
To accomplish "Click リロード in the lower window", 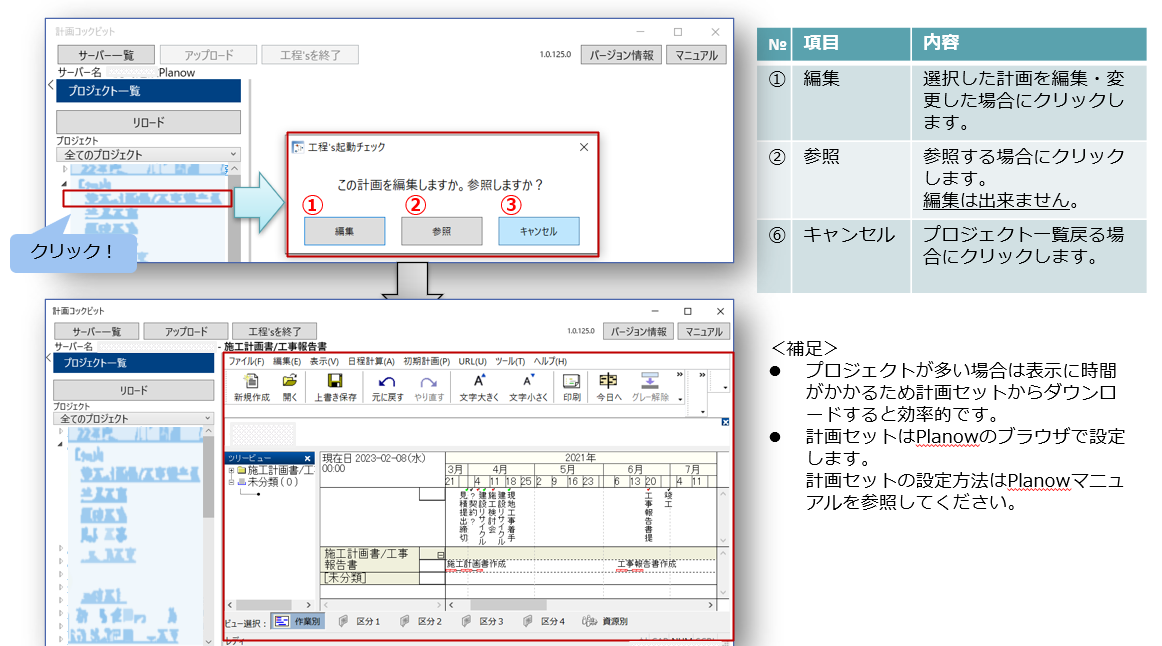I will click(x=133, y=390).
